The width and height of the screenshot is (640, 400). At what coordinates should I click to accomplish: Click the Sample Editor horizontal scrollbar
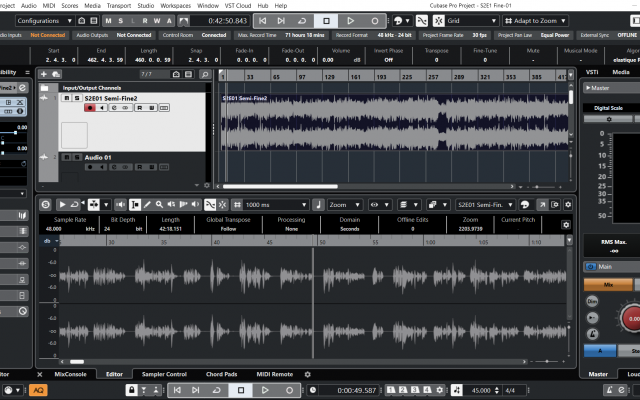77,362
